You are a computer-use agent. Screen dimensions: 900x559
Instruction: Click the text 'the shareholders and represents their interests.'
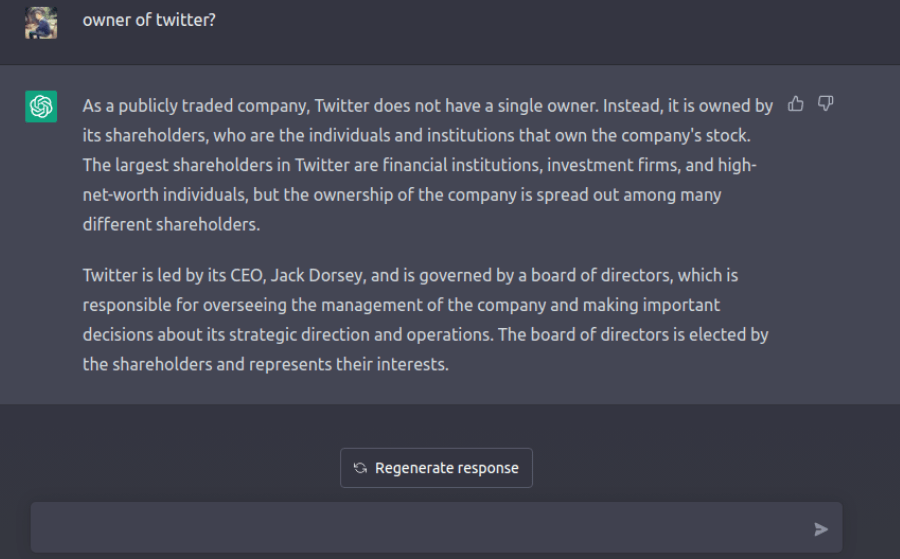click(265, 365)
